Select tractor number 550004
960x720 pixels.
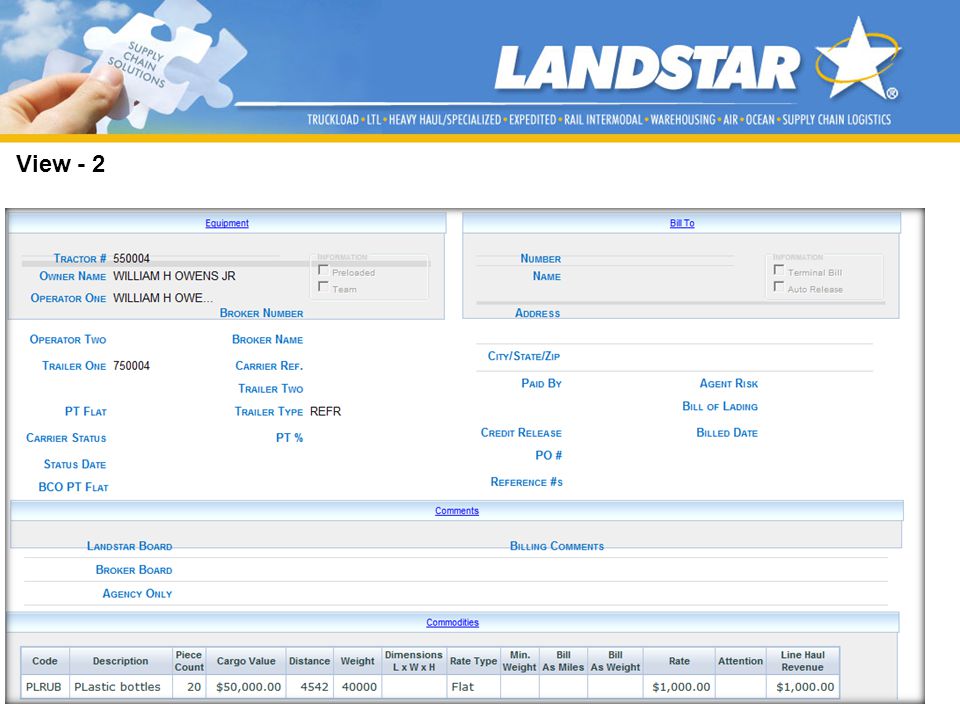[x=131, y=258]
